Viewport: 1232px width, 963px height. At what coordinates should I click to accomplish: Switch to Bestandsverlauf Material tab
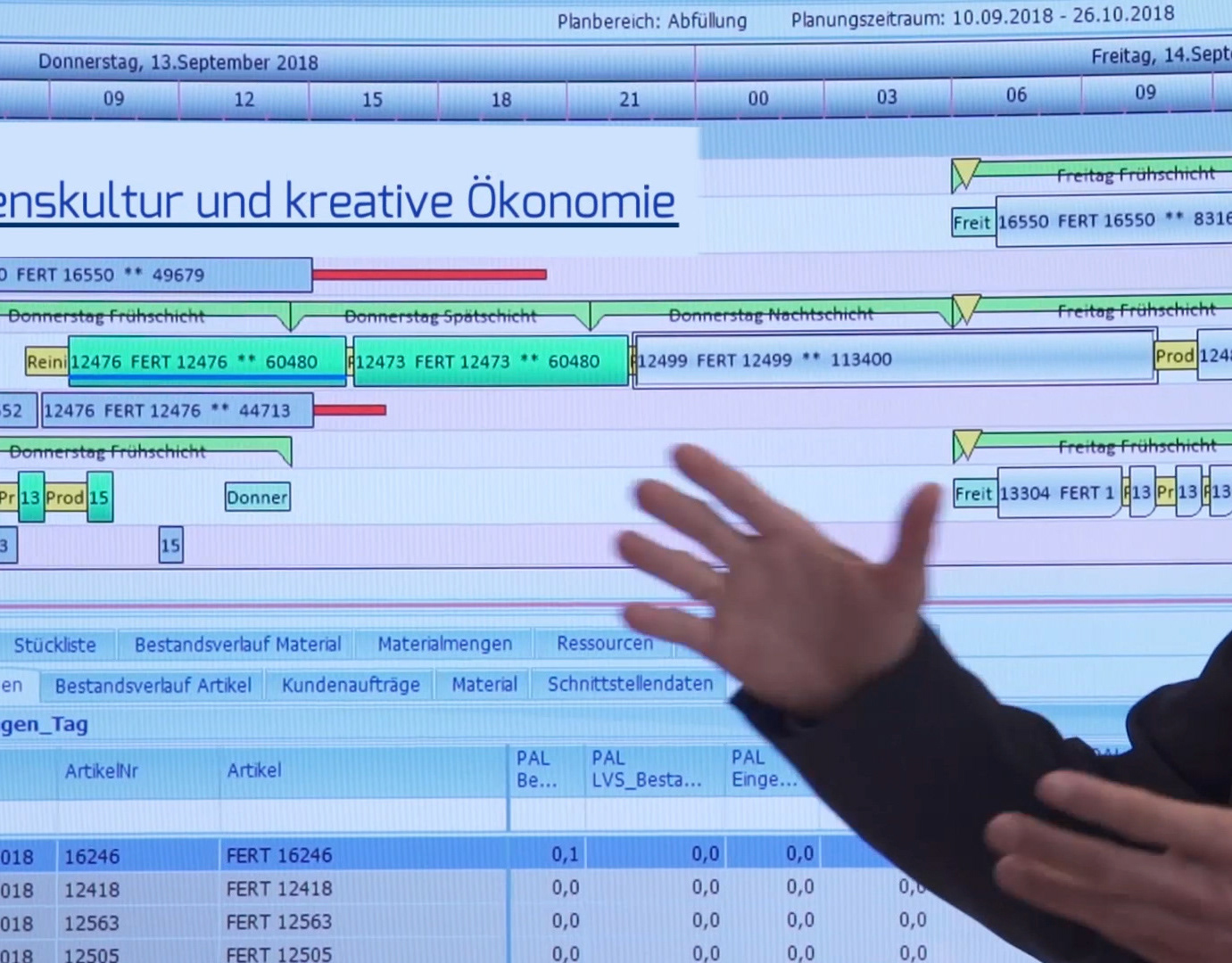click(x=237, y=644)
